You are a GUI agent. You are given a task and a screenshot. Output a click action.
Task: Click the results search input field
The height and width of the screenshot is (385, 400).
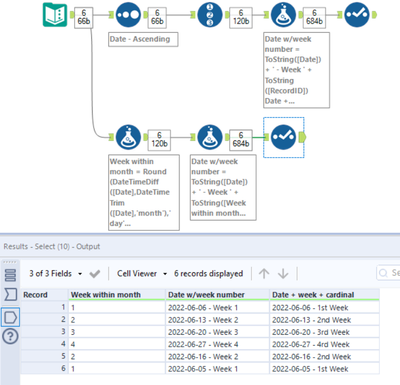tap(389, 273)
